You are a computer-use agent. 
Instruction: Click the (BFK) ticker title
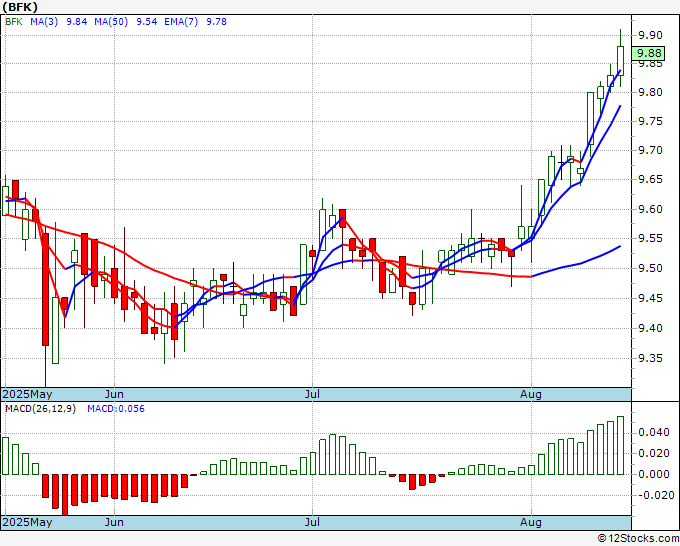(20, 7)
